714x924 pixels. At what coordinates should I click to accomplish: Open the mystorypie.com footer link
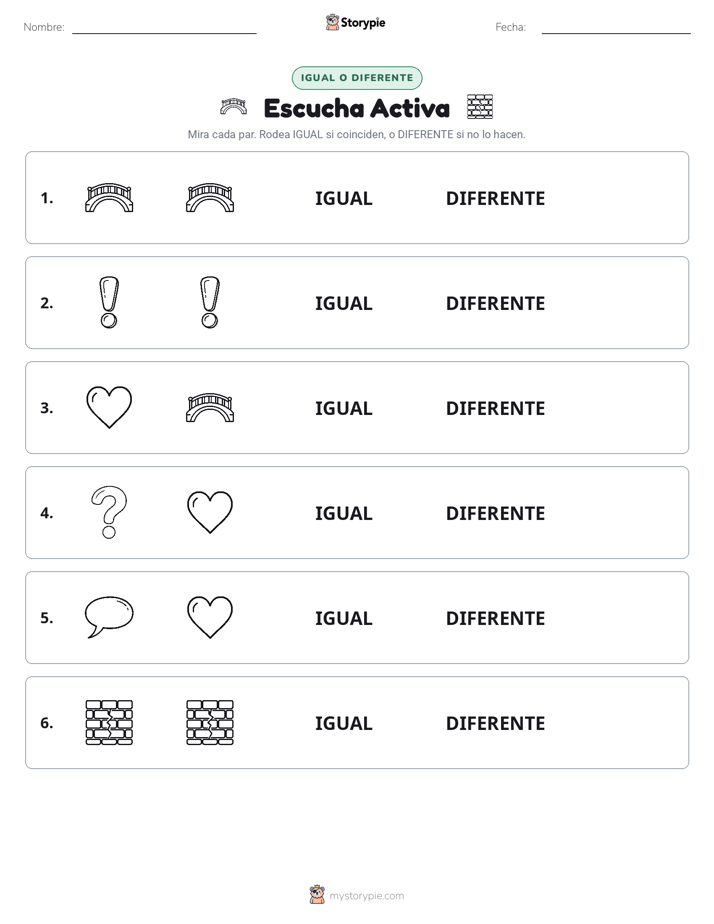[366, 896]
